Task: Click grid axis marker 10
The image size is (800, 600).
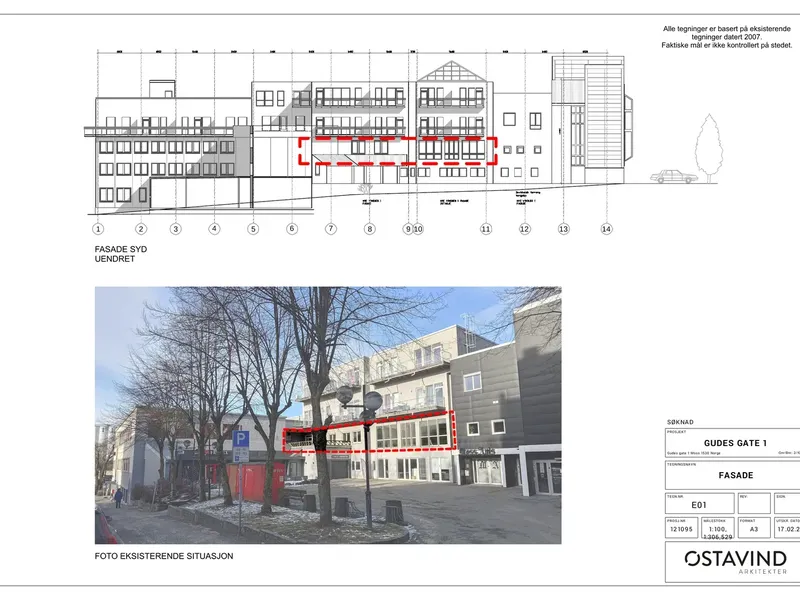Action: 418,229
